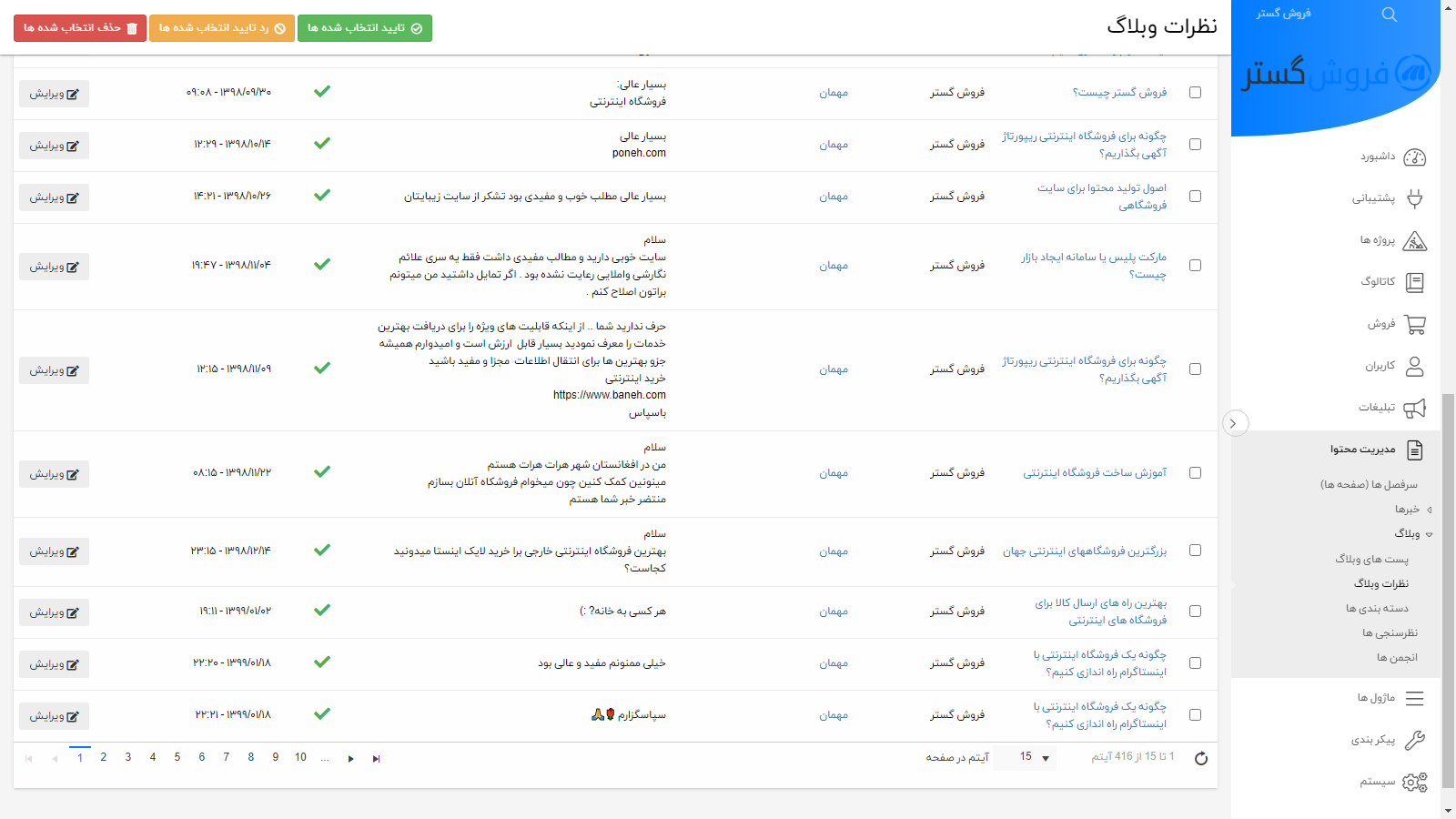Select the پشتیبانی (support) sidebar icon
The image size is (1456, 819).
(1414, 198)
